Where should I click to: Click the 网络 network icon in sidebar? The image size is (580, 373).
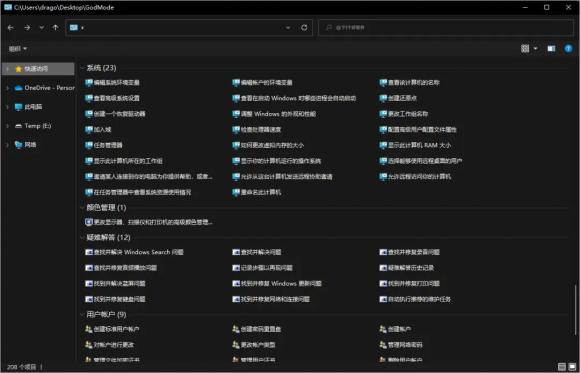coord(18,145)
